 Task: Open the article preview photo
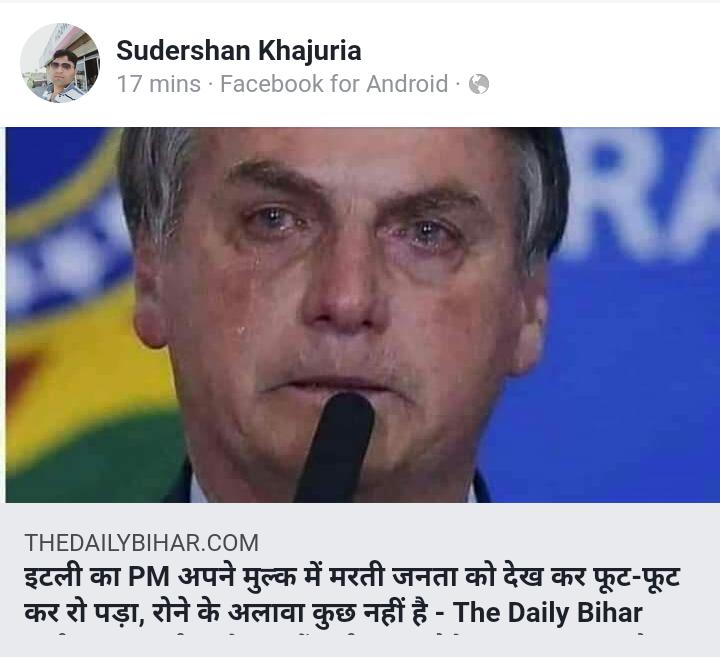pyautogui.click(x=362, y=315)
